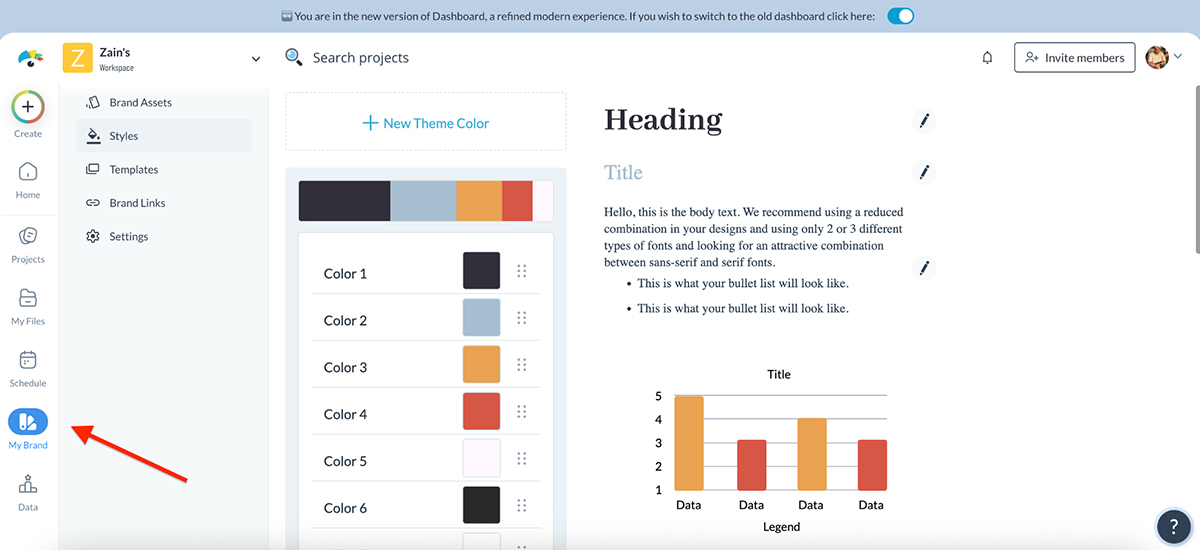Open the Brand Assets menu item
1200x550 pixels.
pos(140,102)
